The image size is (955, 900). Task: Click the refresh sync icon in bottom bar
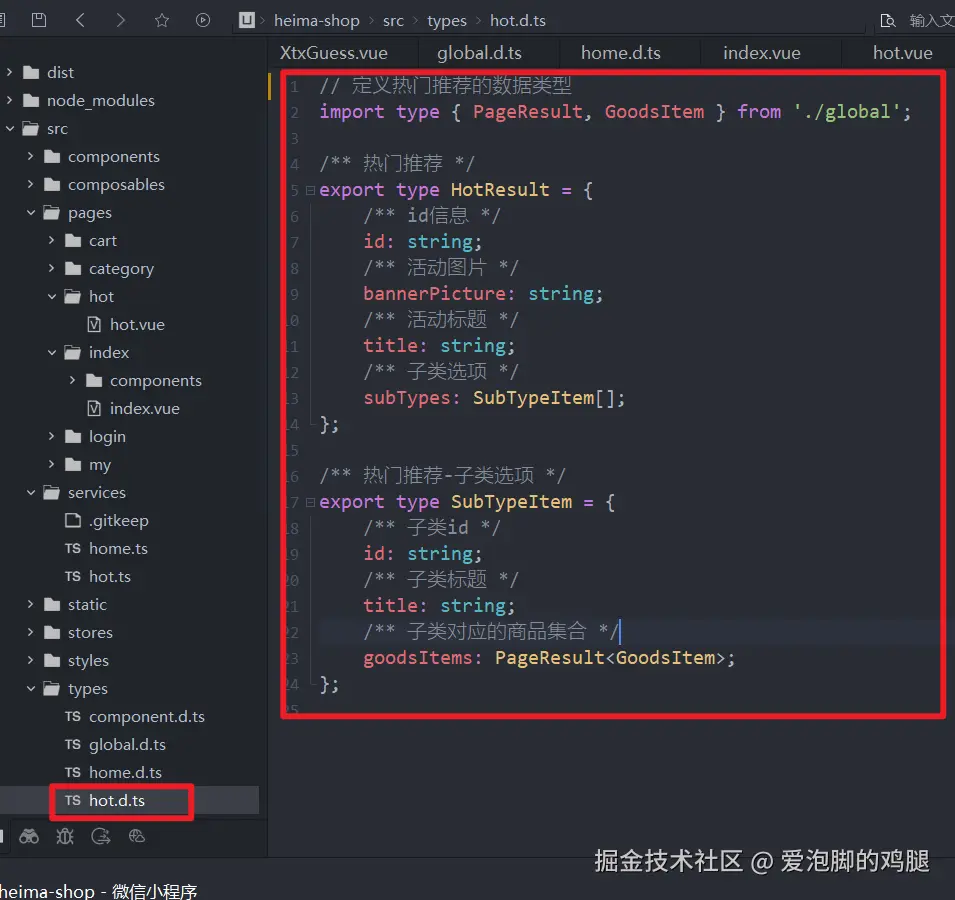coord(100,837)
